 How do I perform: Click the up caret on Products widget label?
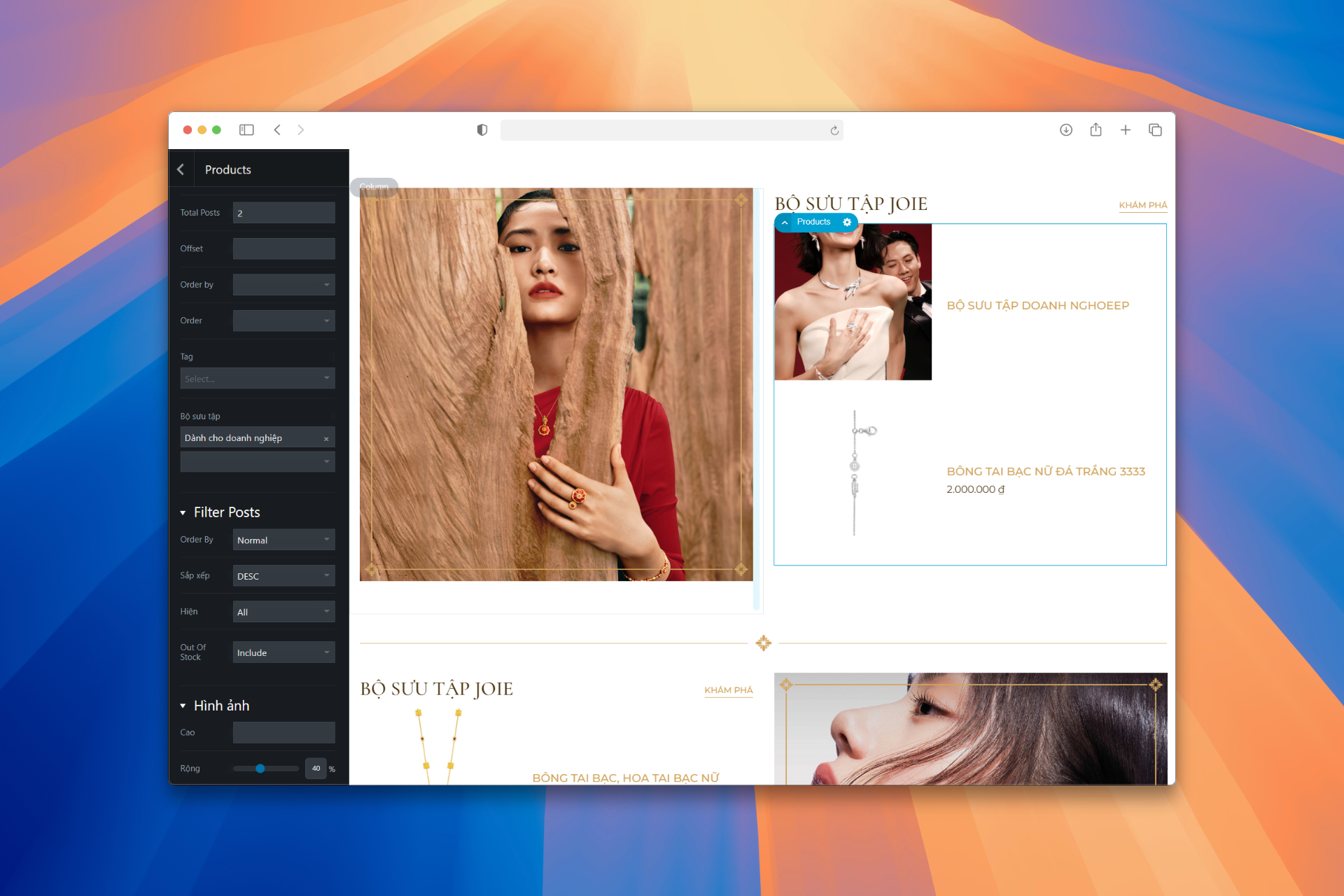(x=785, y=222)
